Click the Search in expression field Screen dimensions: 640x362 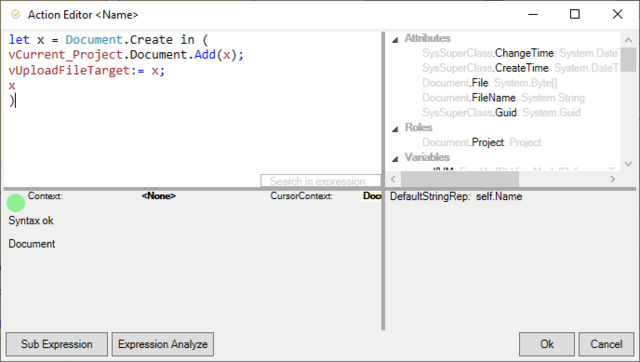point(320,181)
